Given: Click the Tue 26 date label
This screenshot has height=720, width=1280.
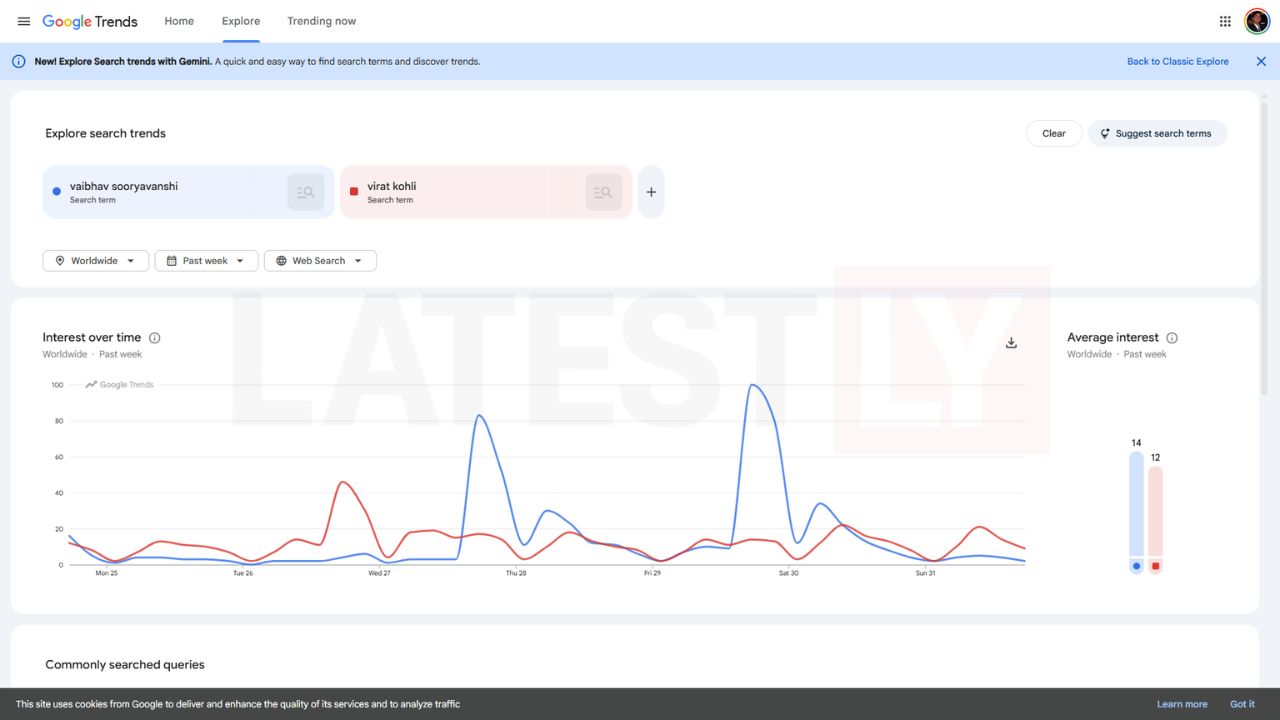Looking at the screenshot, I should 242,573.
